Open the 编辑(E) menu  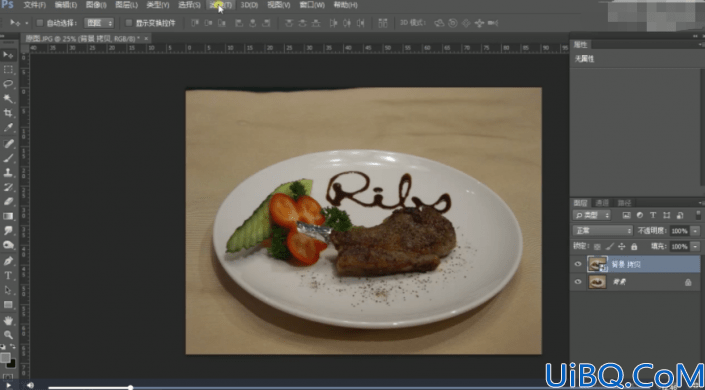pyautogui.click(x=66, y=5)
